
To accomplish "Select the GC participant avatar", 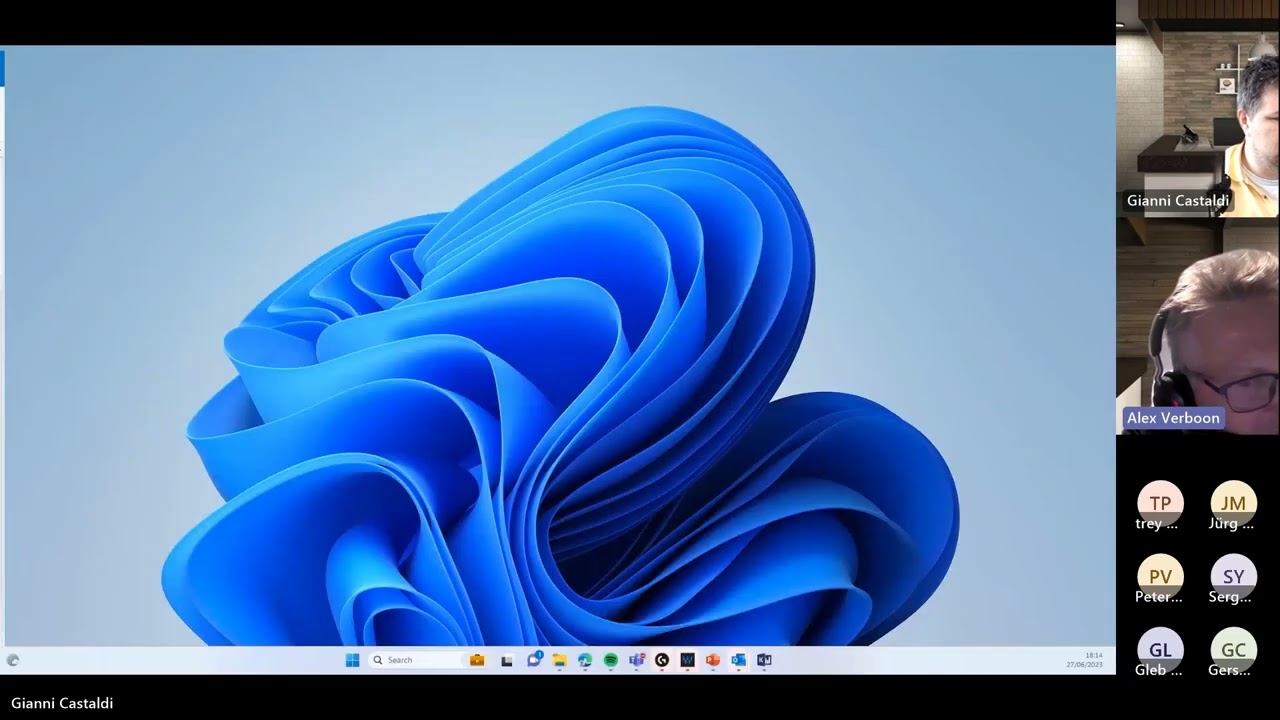I will (x=1234, y=650).
